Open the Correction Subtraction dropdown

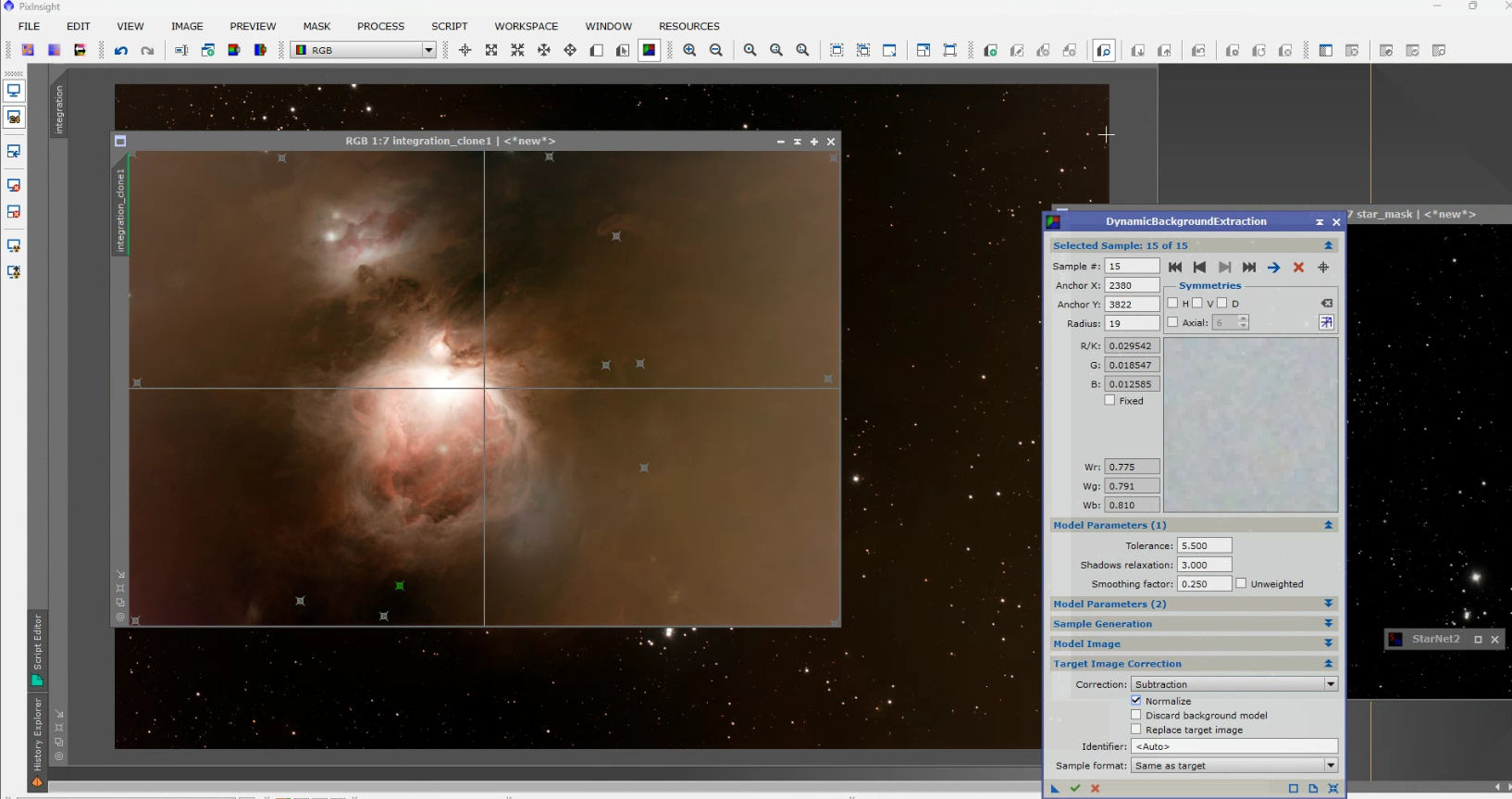click(x=1234, y=684)
